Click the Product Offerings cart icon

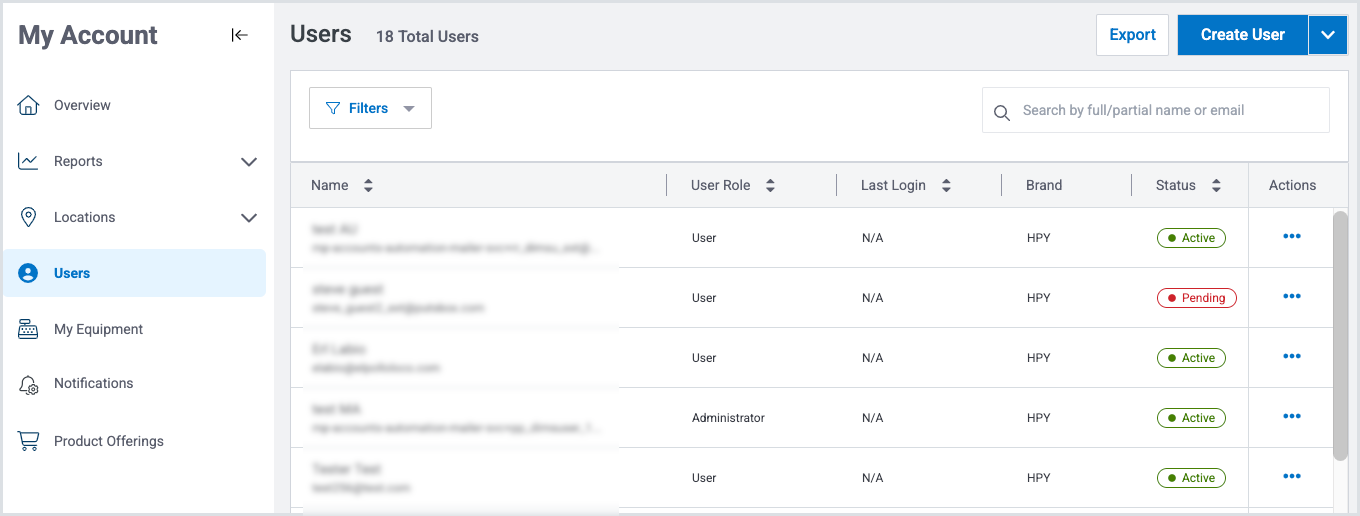coord(28,441)
